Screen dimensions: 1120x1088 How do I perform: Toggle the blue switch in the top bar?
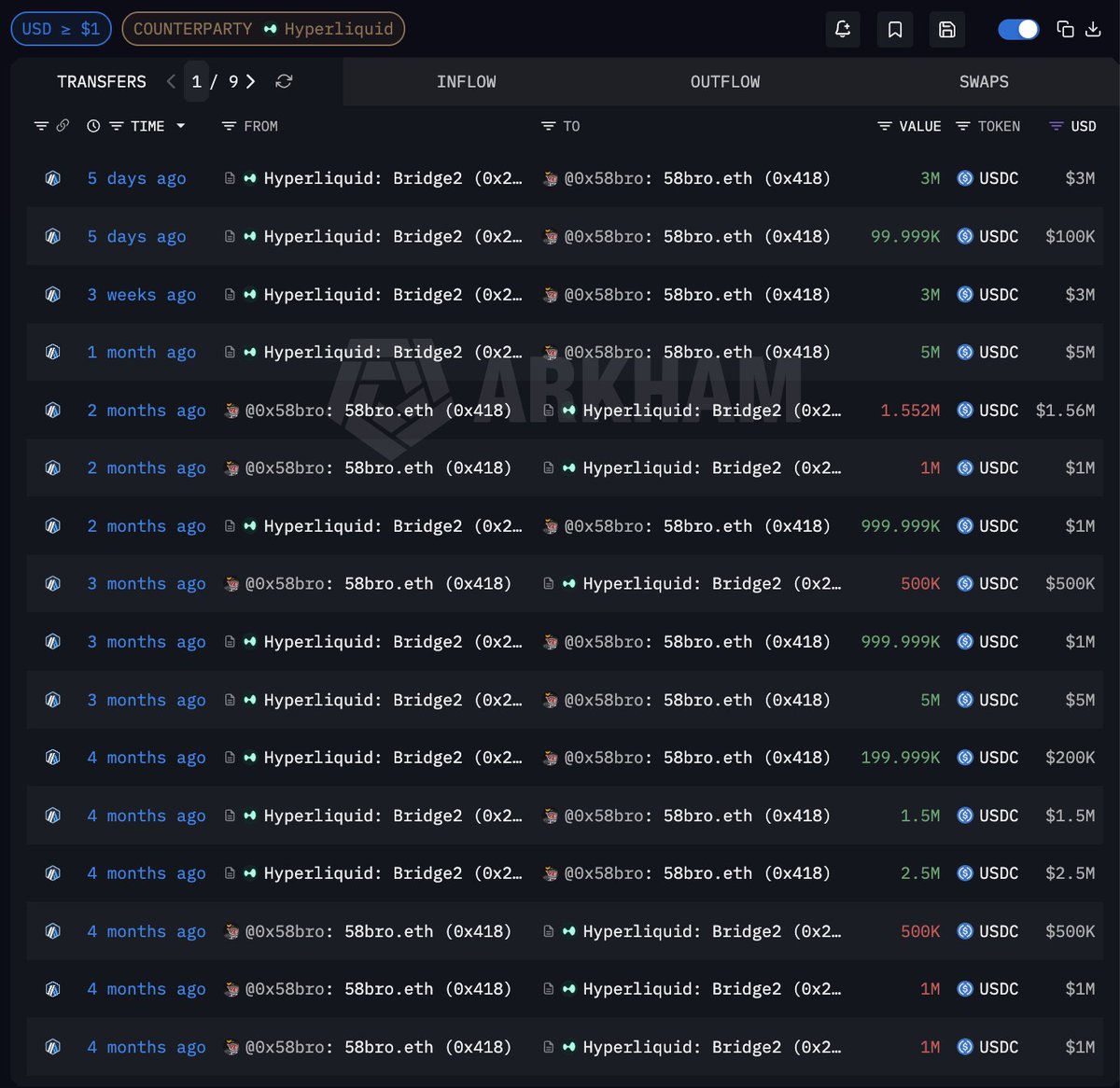click(1018, 29)
